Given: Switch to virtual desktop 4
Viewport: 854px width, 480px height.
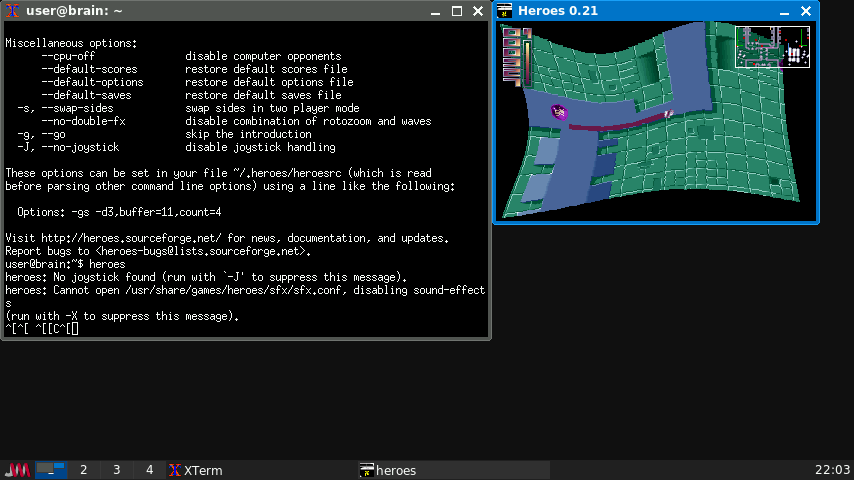Looking at the screenshot, I should [149, 470].
